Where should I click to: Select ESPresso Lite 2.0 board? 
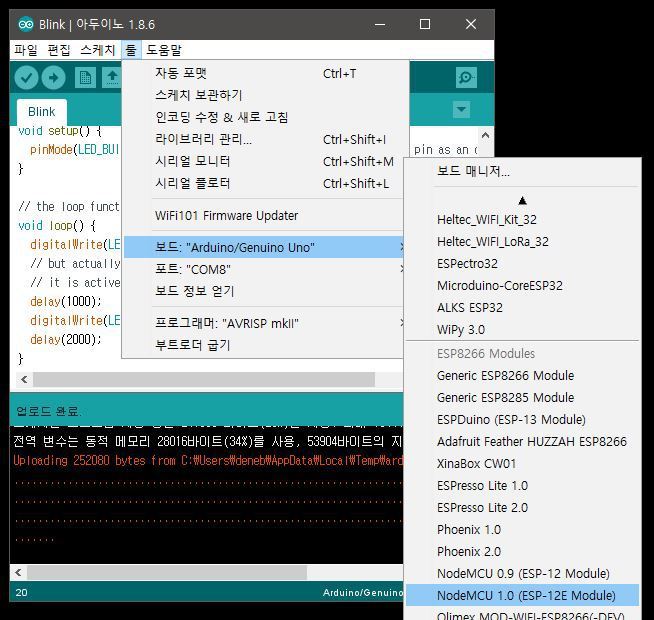click(x=522, y=508)
